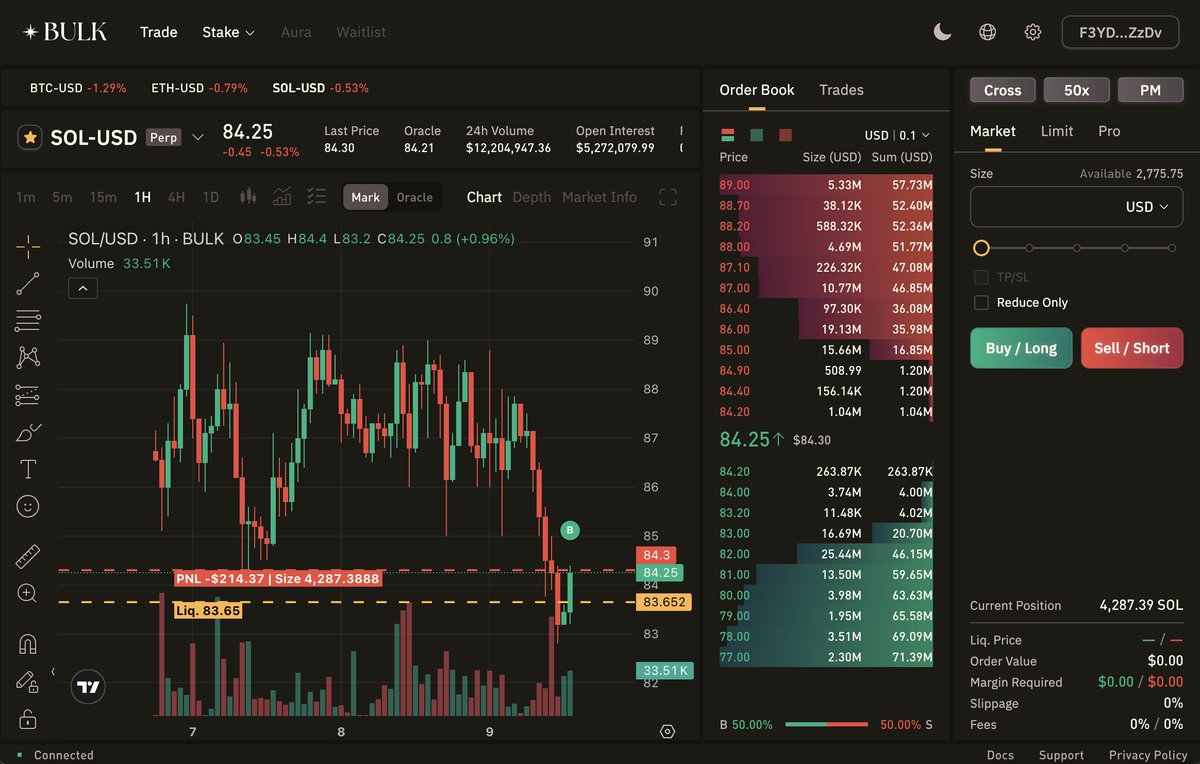This screenshot has height=764, width=1200.
Task: Select the crosshair cursor tool
Action: [x=28, y=246]
